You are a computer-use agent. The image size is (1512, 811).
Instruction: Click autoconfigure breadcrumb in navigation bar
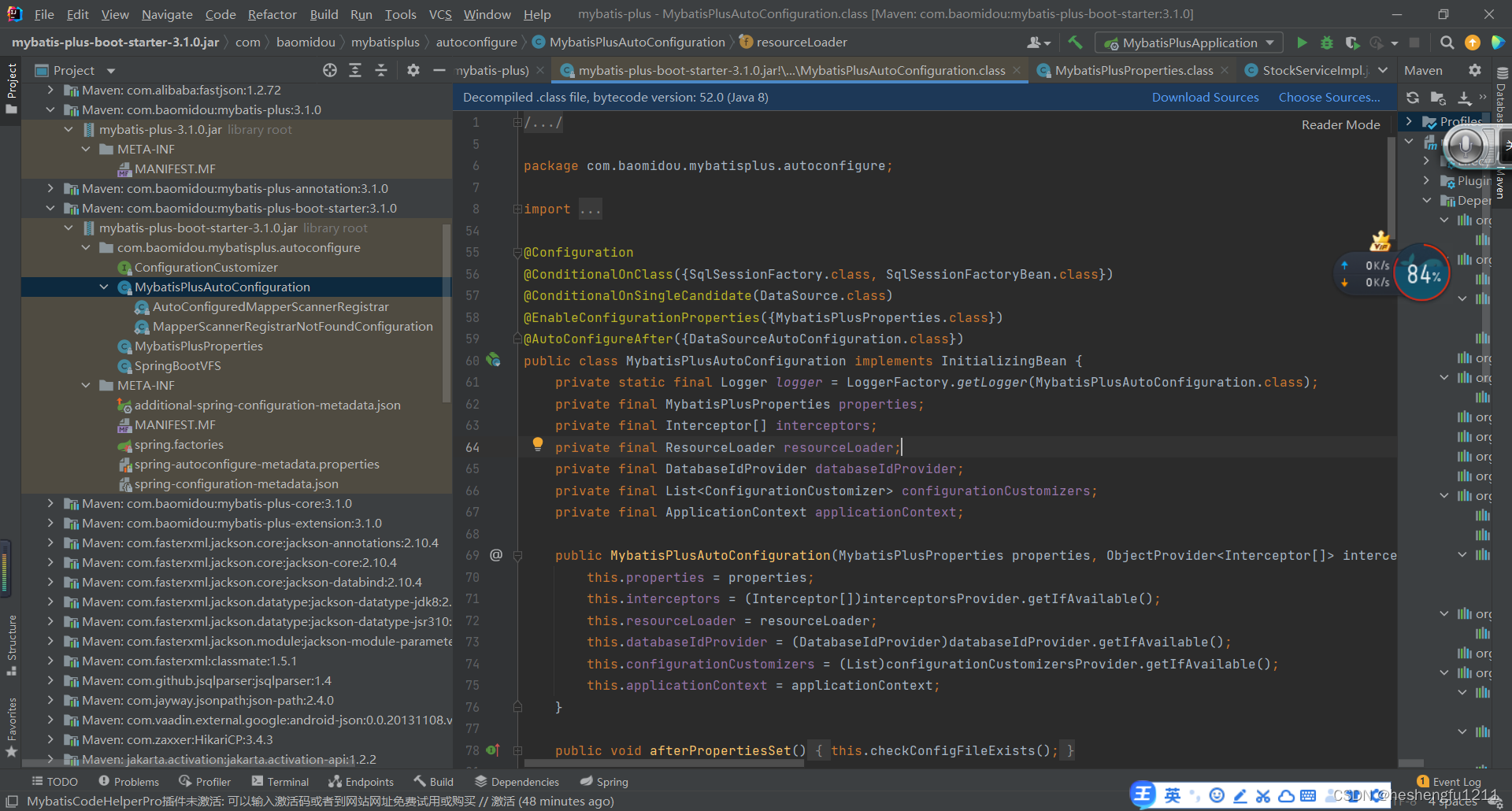(x=476, y=42)
